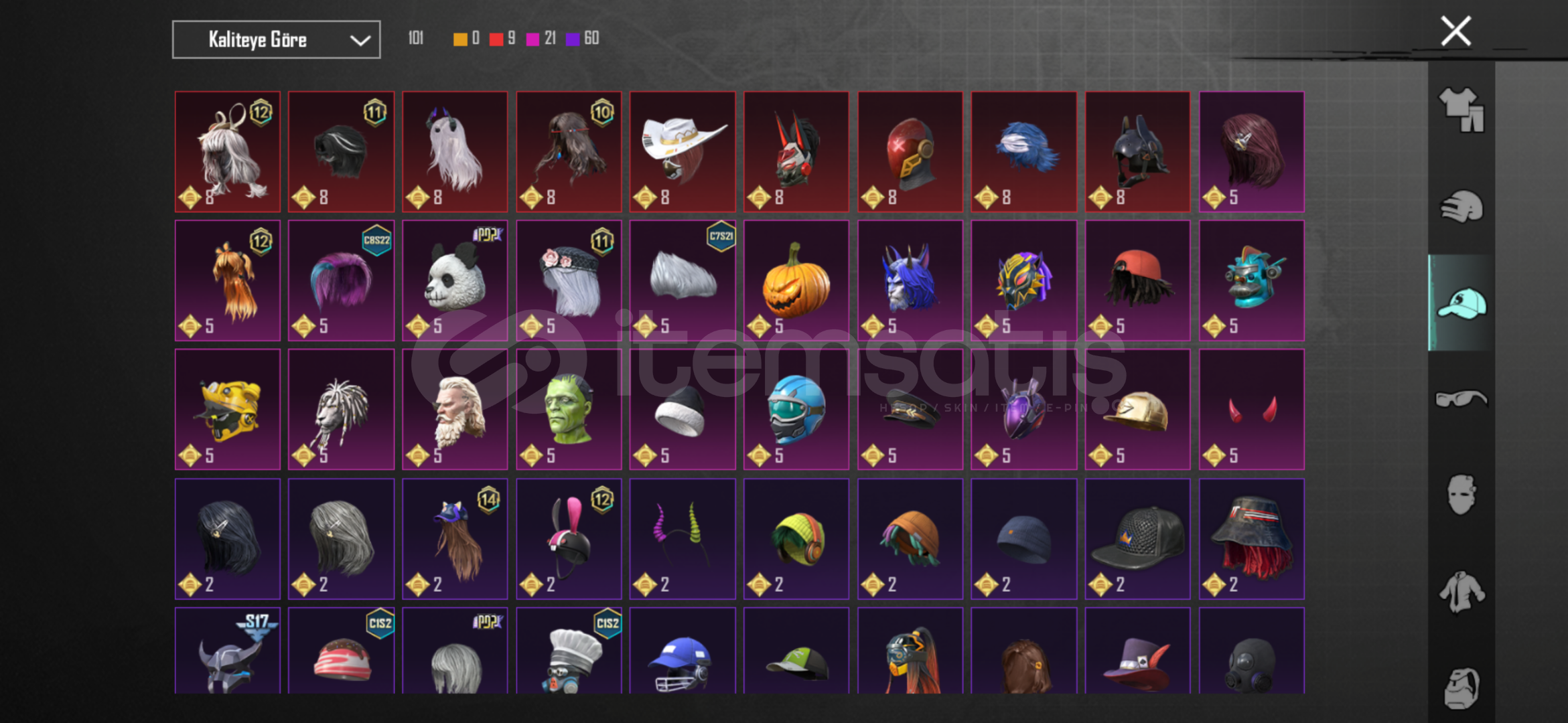Expand the Kaliteye Göre sort dropdown
This screenshot has height=723, width=1568.
click(276, 39)
